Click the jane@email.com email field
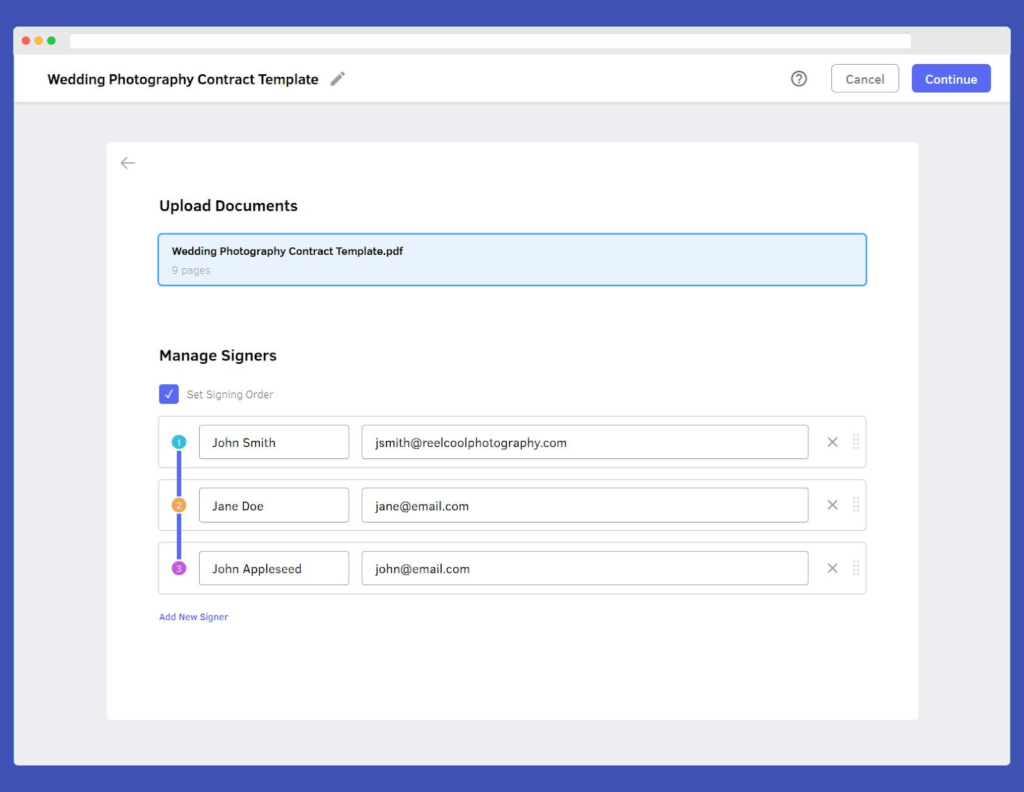 pos(585,505)
